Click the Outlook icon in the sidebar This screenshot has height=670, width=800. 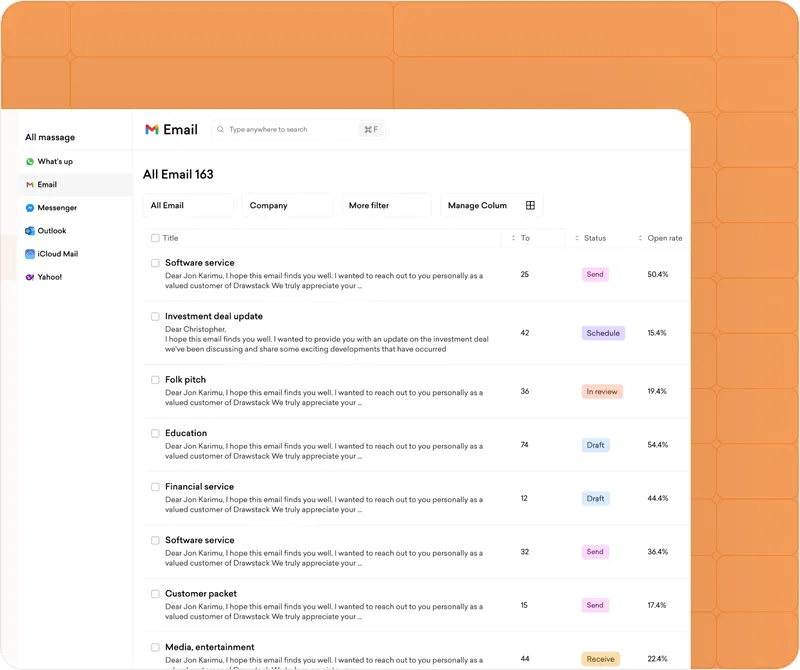click(x=30, y=231)
